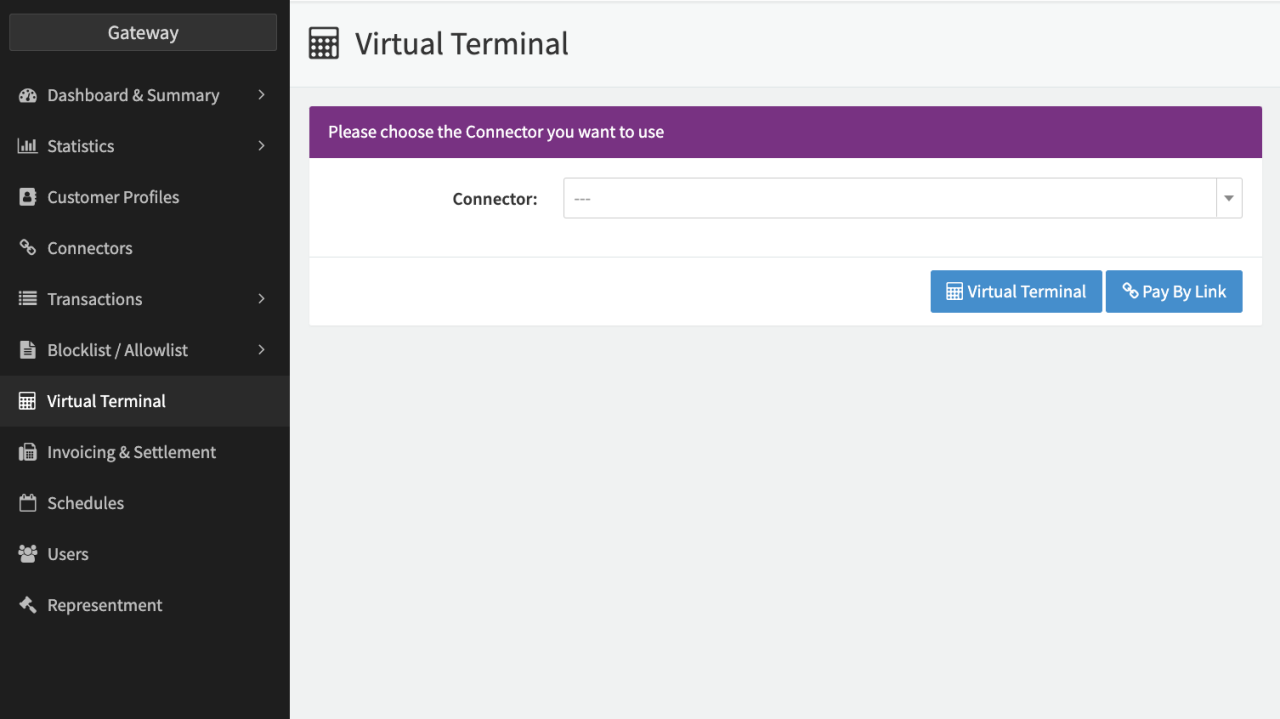The height and width of the screenshot is (719, 1280).
Task: Click the Connectors chain link icon
Action: click(28, 248)
